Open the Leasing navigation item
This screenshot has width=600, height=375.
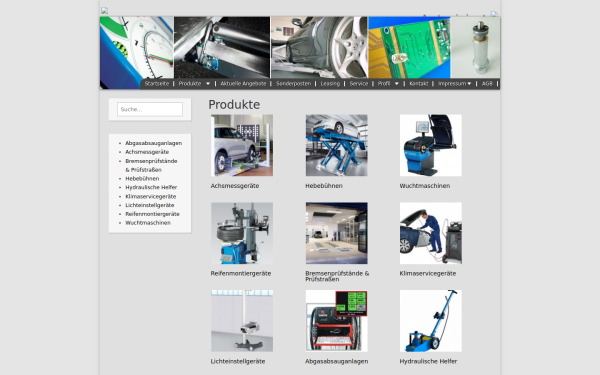[x=330, y=83]
